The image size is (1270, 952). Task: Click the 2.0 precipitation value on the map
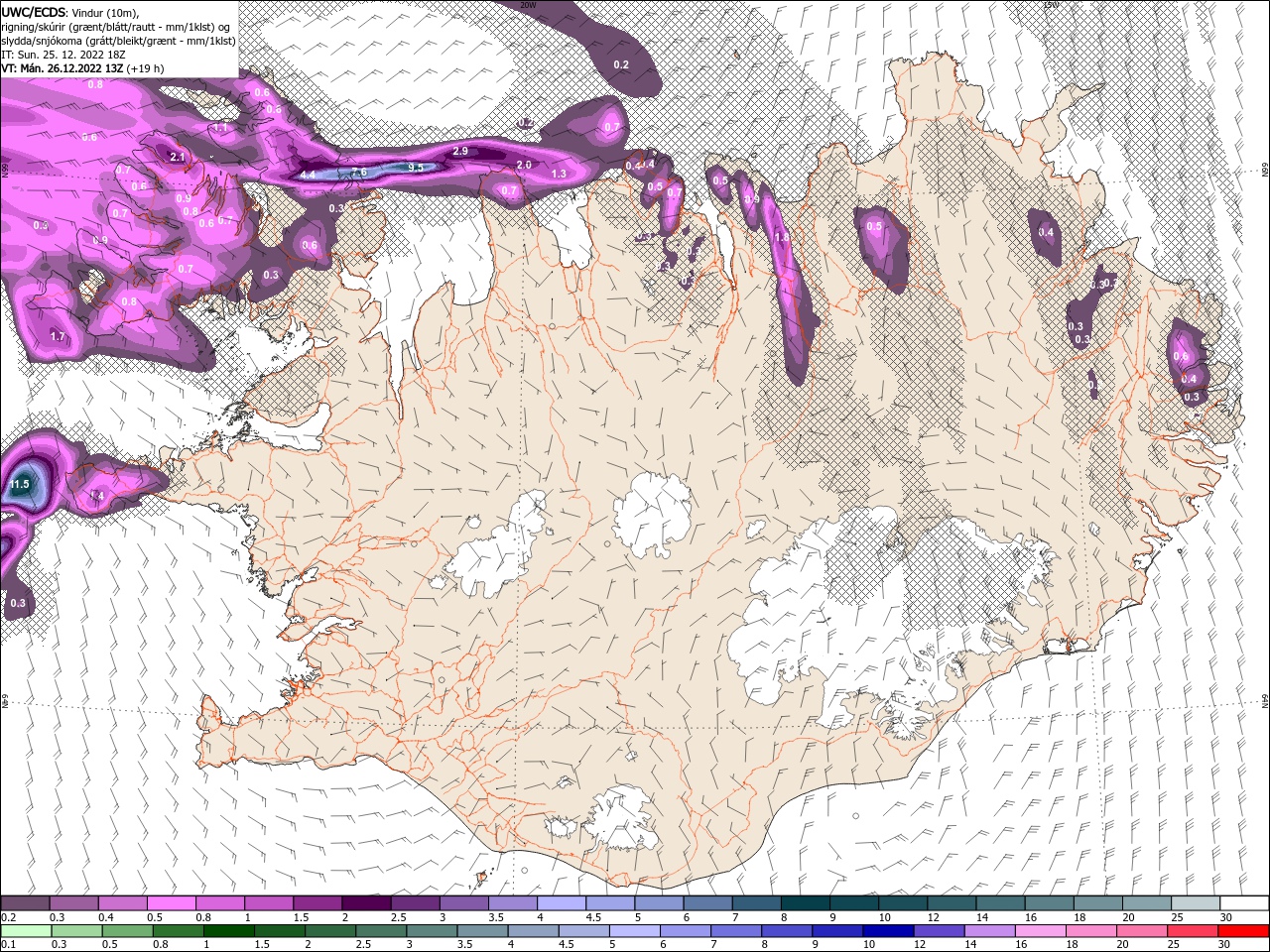[x=524, y=165]
